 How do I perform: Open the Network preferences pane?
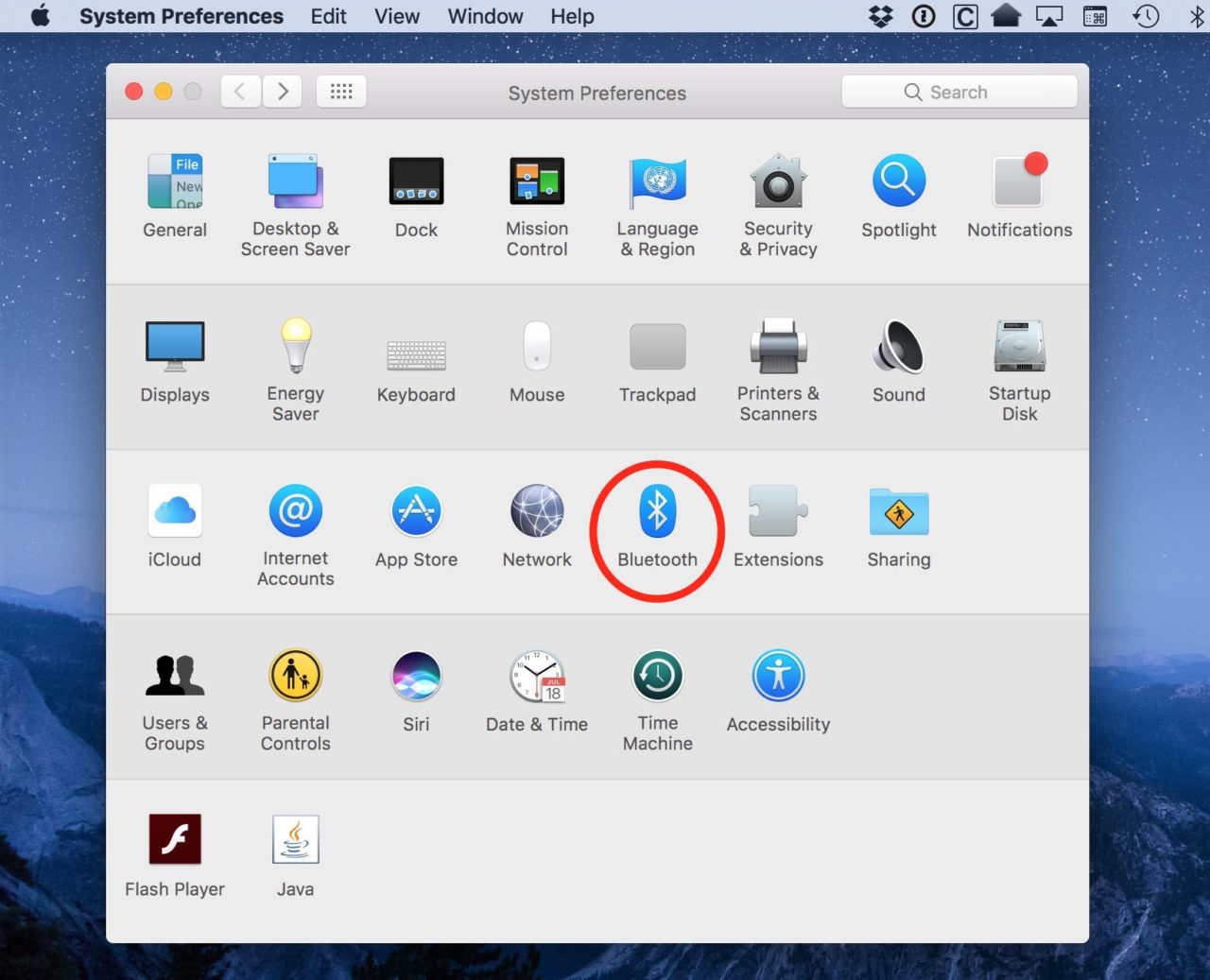tap(537, 526)
